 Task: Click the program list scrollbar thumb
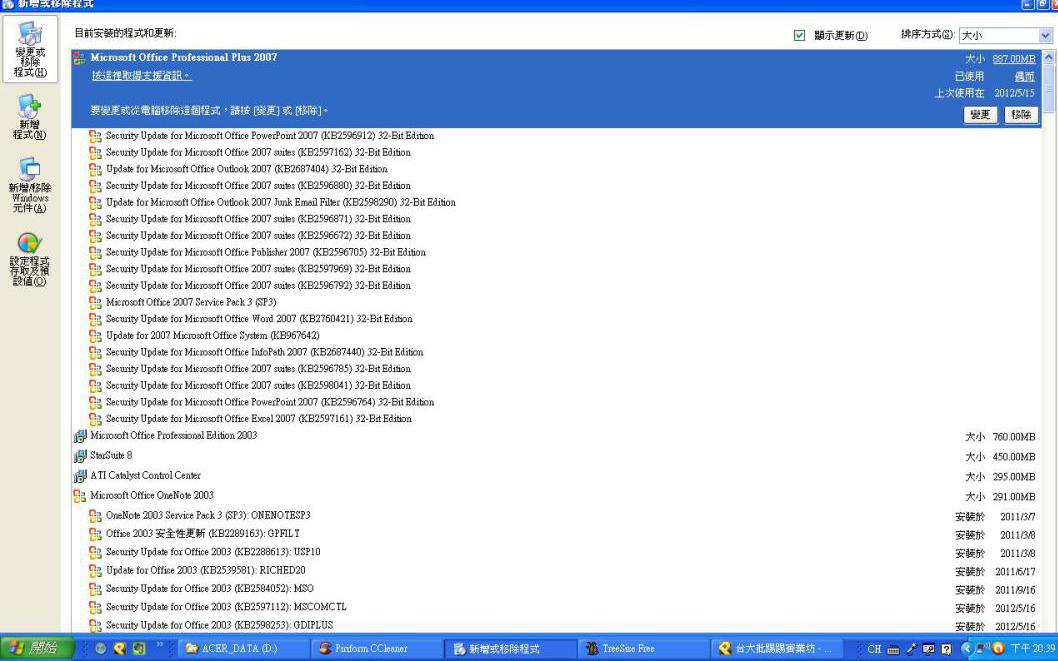point(1048,88)
